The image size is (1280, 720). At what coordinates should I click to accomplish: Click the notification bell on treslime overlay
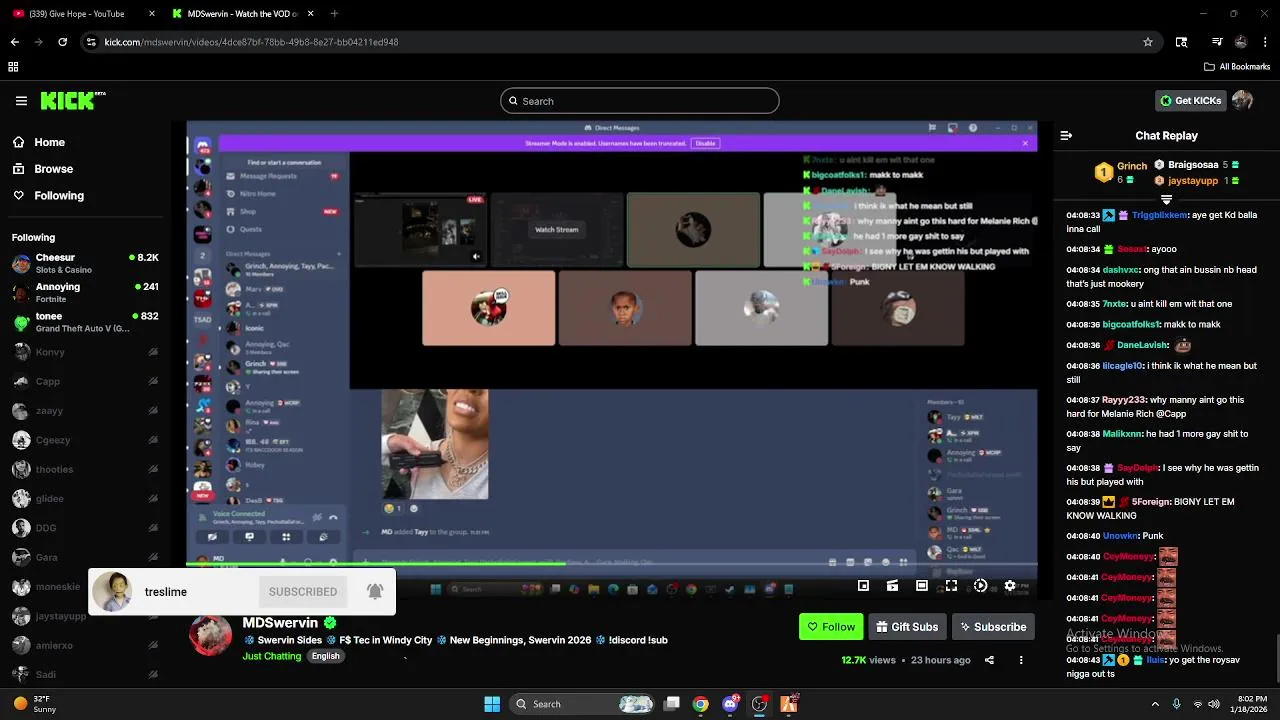(x=375, y=591)
